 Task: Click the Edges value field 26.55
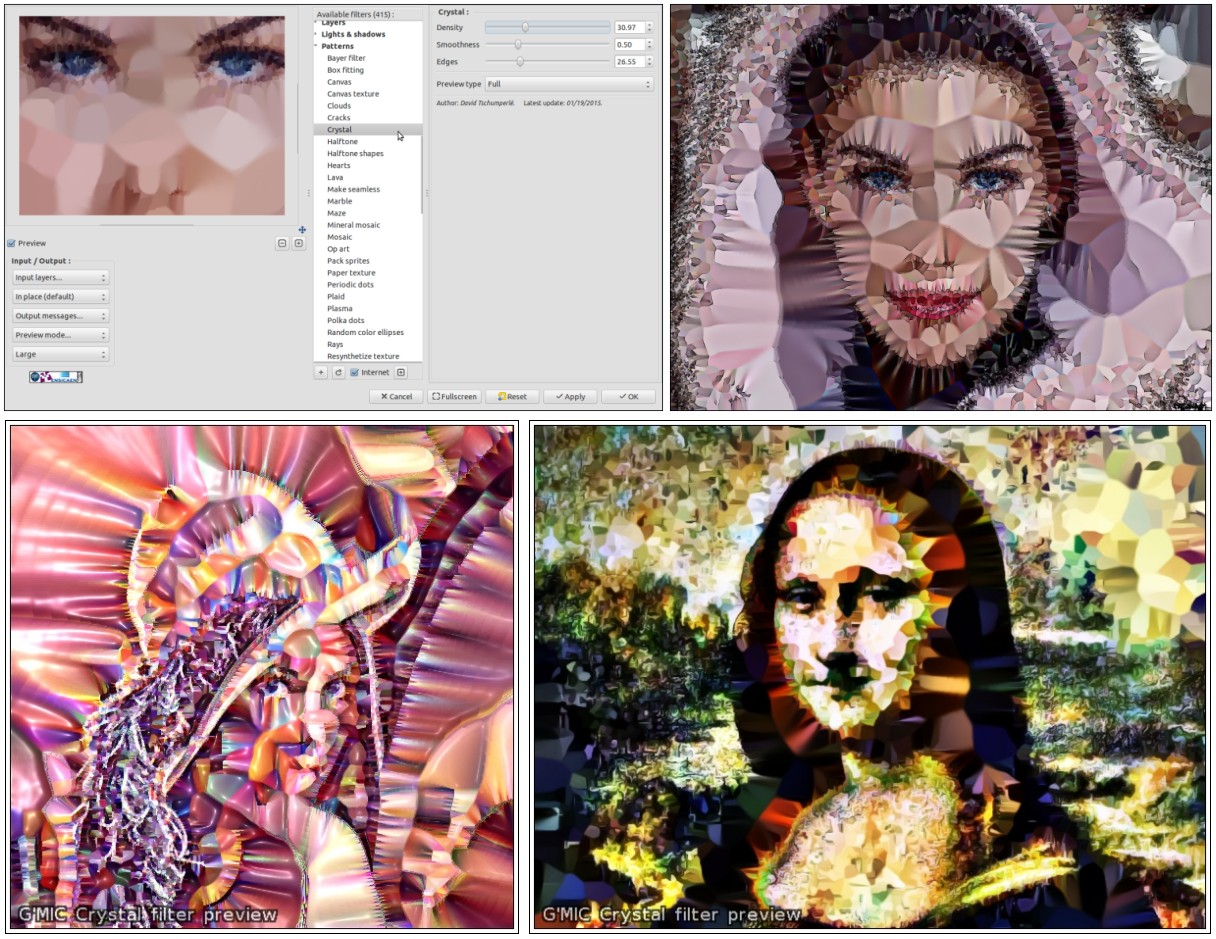629,62
